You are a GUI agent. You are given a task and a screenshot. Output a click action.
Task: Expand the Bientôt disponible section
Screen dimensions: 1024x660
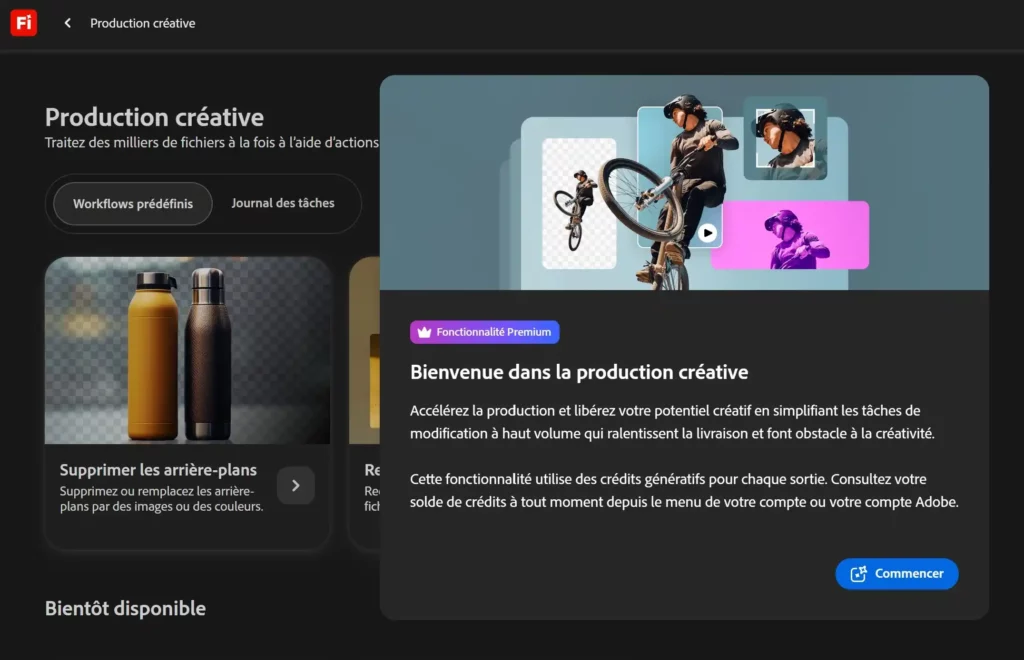(124, 608)
